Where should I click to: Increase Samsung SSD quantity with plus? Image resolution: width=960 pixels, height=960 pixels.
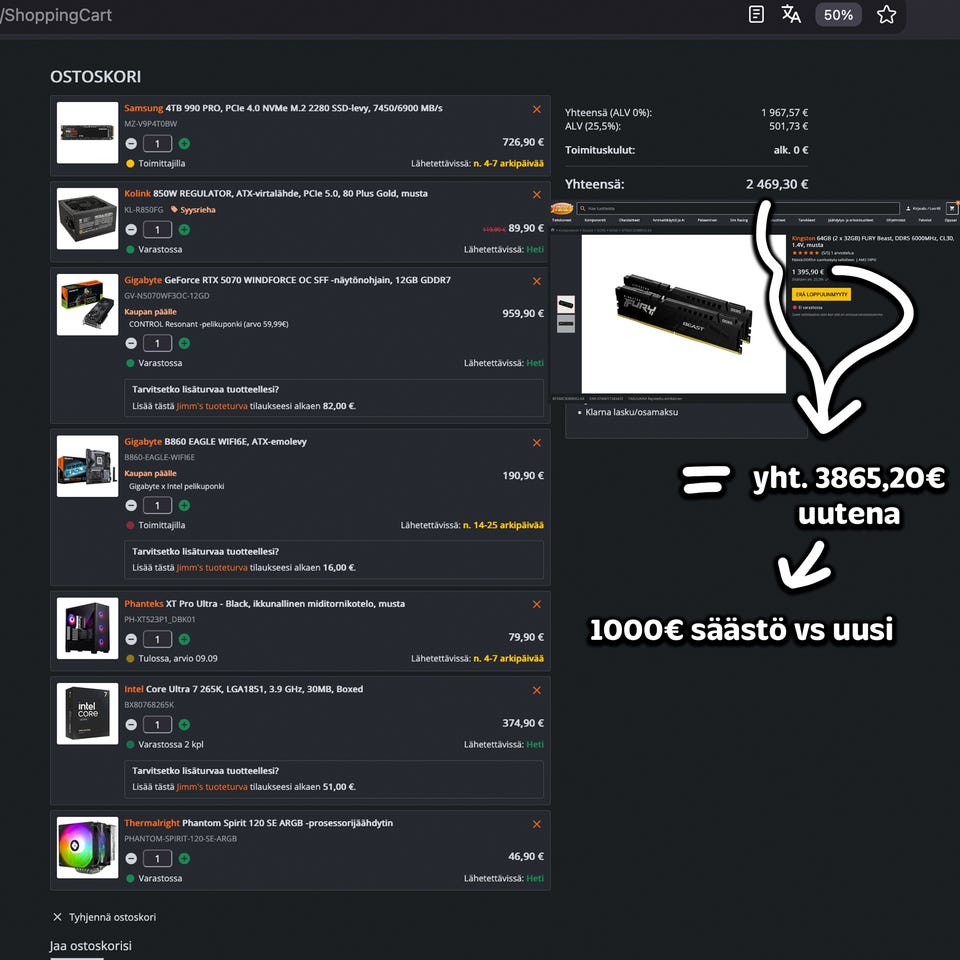(x=184, y=144)
